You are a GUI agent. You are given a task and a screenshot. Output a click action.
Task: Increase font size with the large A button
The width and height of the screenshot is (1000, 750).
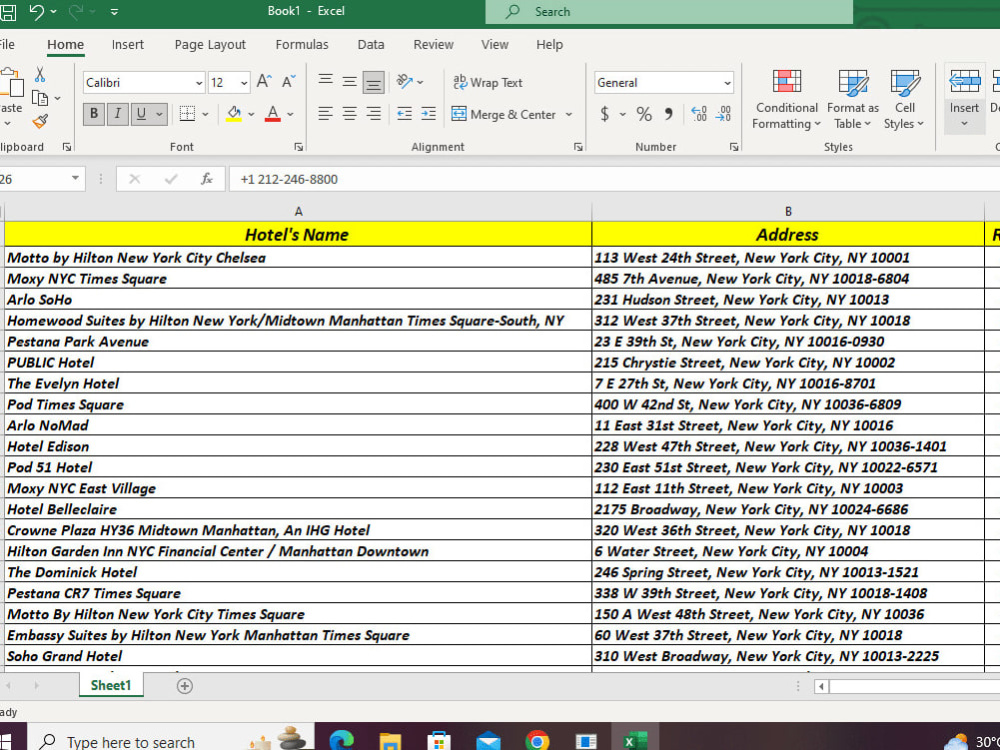click(263, 82)
